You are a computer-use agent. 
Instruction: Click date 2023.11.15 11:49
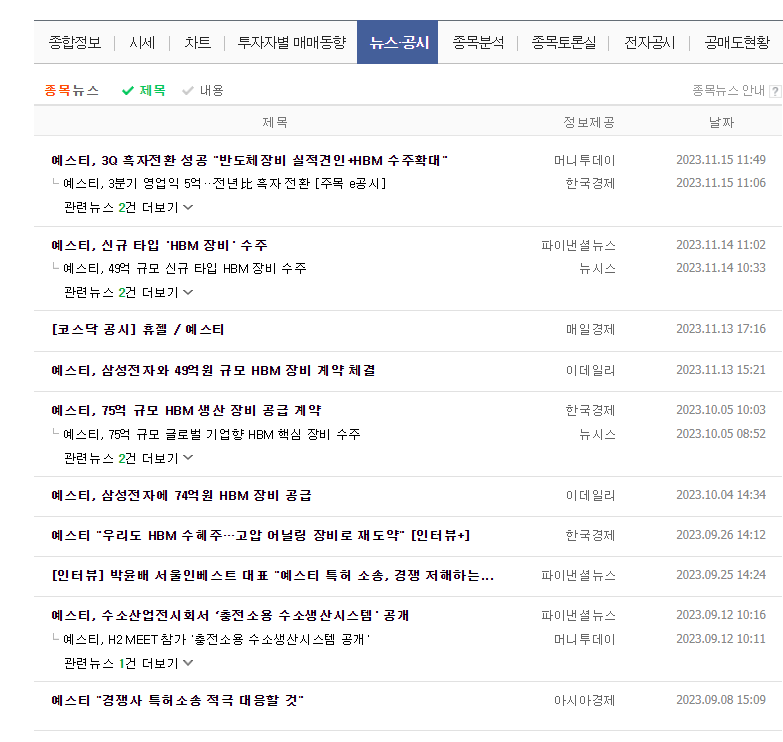pyautogui.click(x=721, y=160)
